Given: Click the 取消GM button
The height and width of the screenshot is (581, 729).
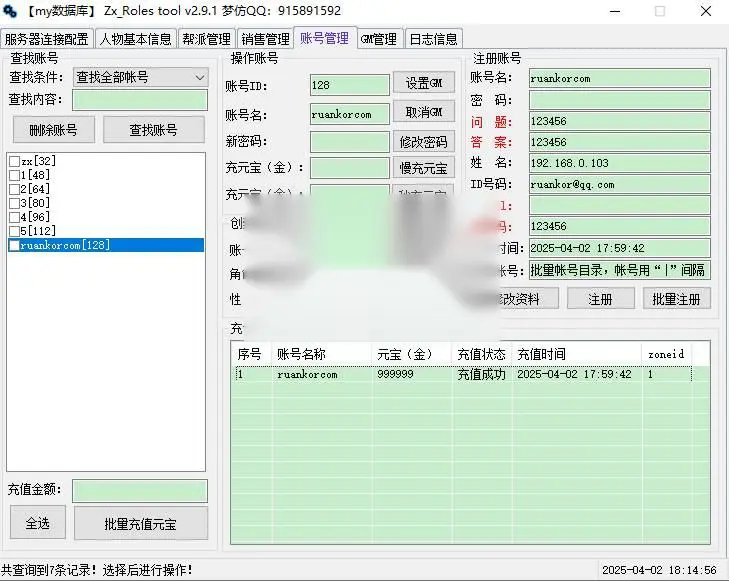Looking at the screenshot, I should (x=424, y=112).
